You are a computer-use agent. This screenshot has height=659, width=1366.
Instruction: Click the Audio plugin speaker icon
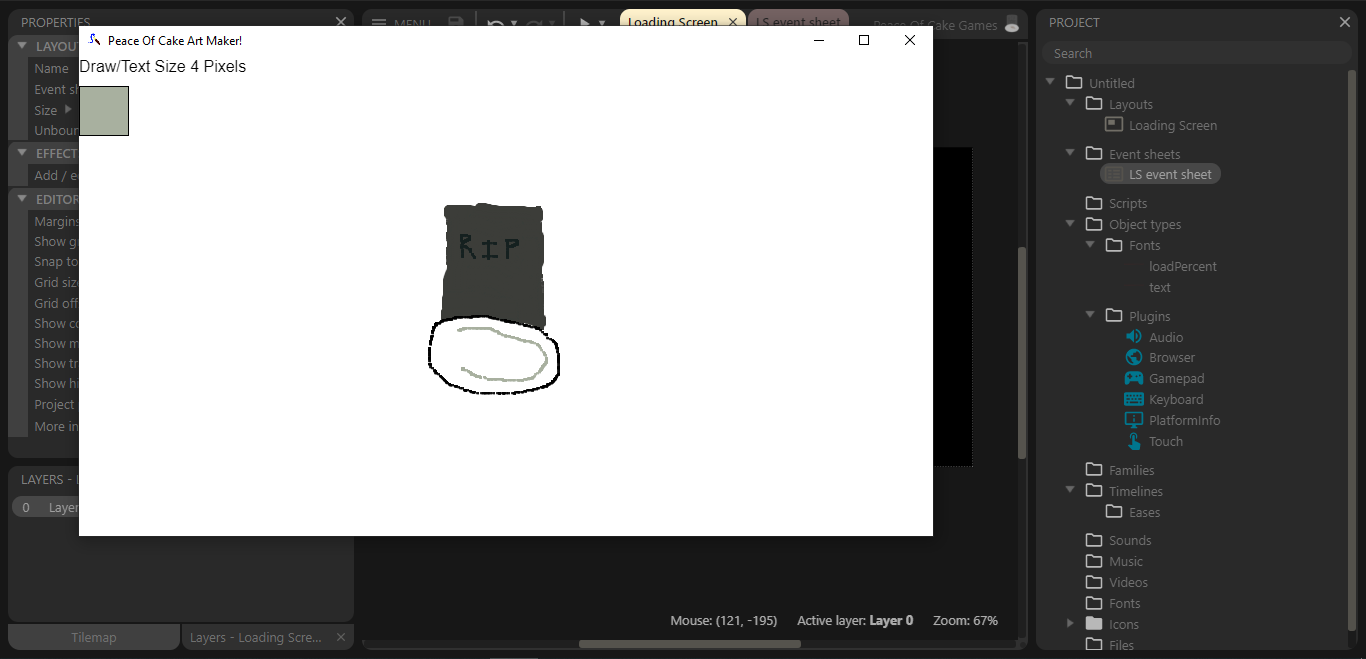click(x=1133, y=337)
